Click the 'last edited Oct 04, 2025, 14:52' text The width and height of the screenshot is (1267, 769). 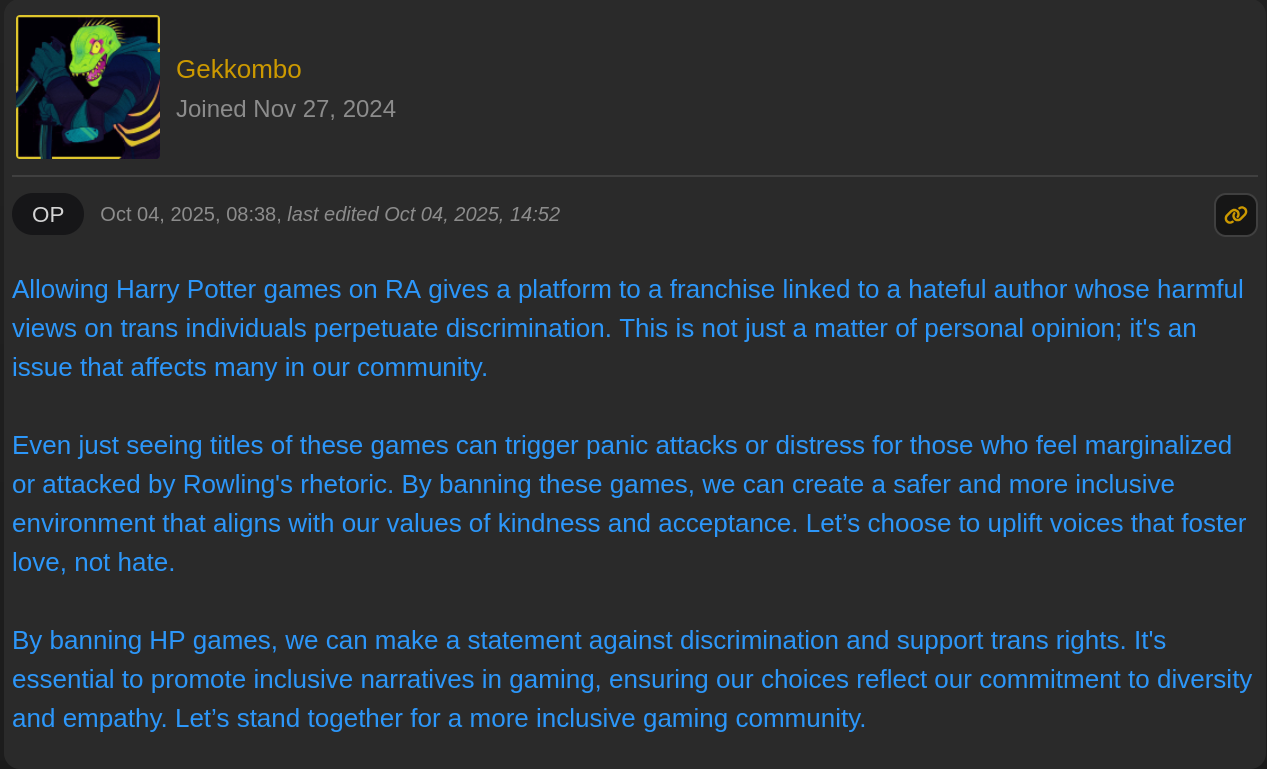coord(423,214)
